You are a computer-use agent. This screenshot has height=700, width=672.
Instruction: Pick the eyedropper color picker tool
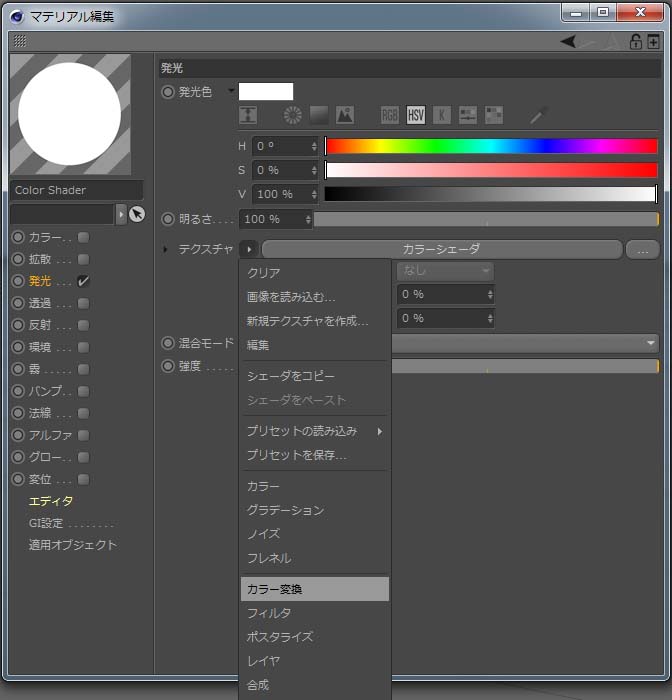pyautogui.click(x=539, y=115)
